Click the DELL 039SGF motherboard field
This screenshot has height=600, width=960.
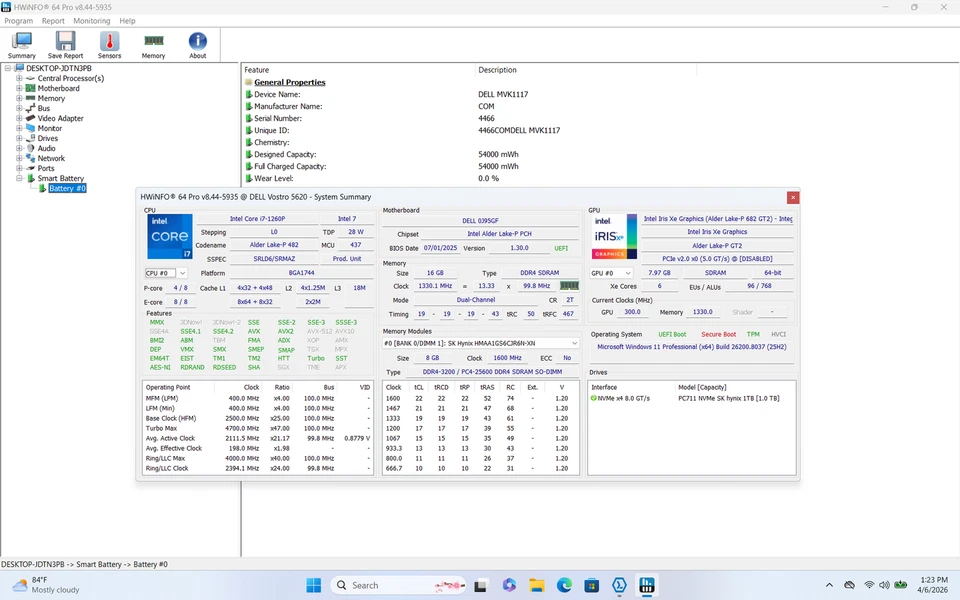[x=481, y=220]
